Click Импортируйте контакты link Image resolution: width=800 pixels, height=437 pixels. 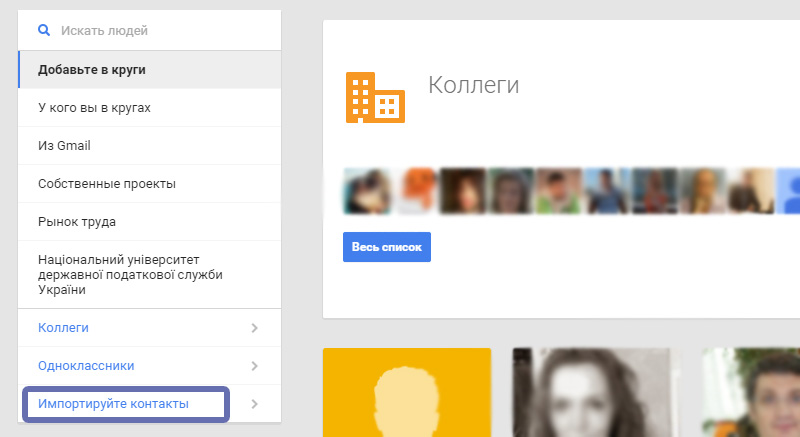click(113, 404)
